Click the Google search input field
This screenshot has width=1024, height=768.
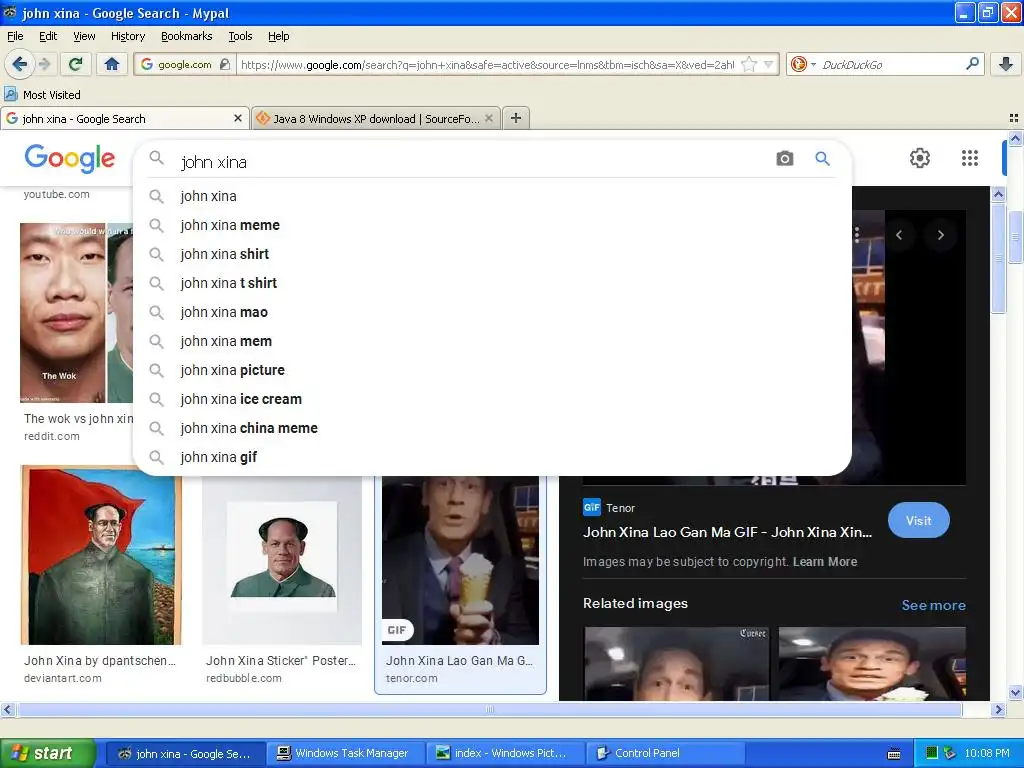coord(470,161)
